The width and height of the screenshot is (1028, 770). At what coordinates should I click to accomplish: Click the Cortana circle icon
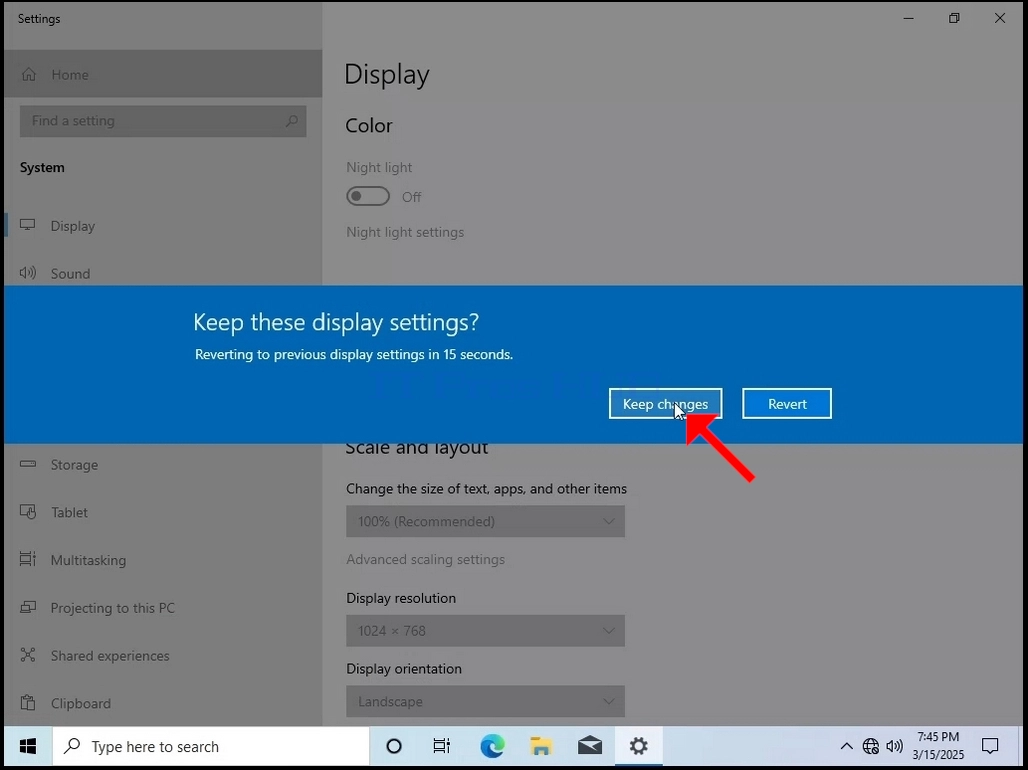394,746
